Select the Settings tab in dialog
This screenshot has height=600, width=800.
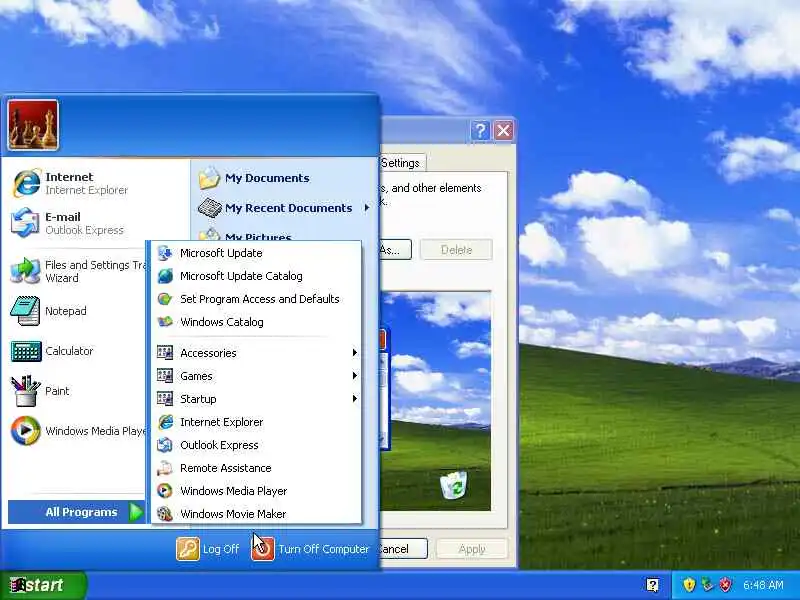(x=402, y=163)
